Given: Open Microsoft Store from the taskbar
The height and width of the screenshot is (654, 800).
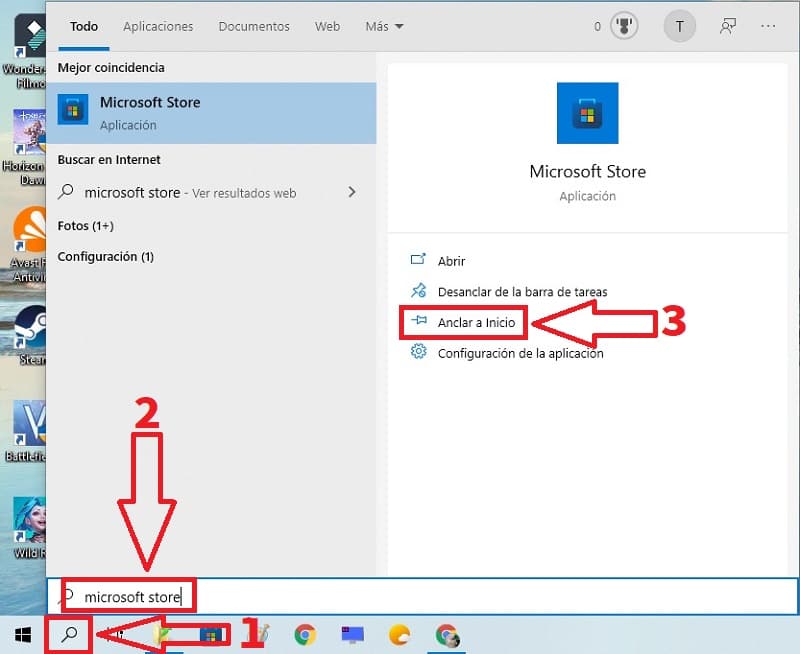Looking at the screenshot, I should tap(211, 636).
